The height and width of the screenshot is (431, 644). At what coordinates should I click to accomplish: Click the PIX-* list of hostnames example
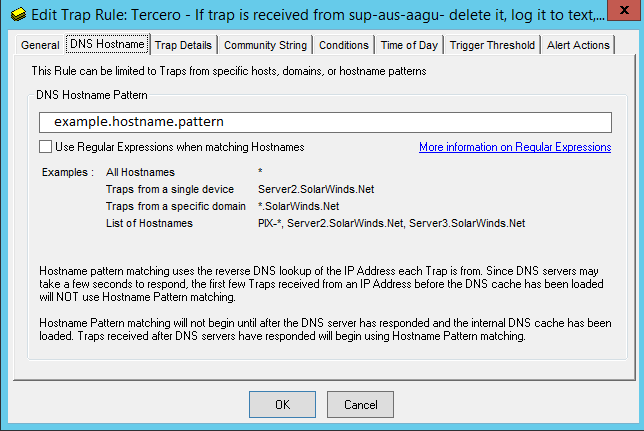click(391, 223)
